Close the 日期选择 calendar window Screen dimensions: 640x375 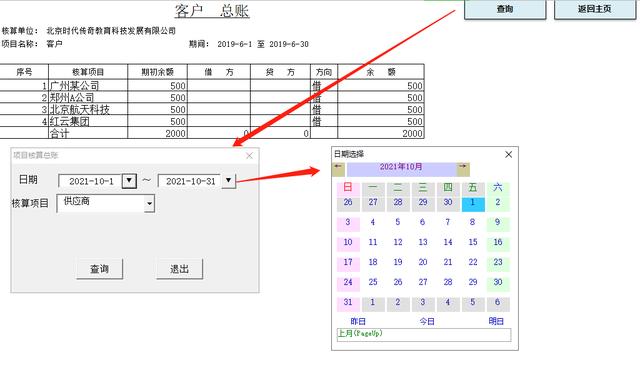coord(508,154)
